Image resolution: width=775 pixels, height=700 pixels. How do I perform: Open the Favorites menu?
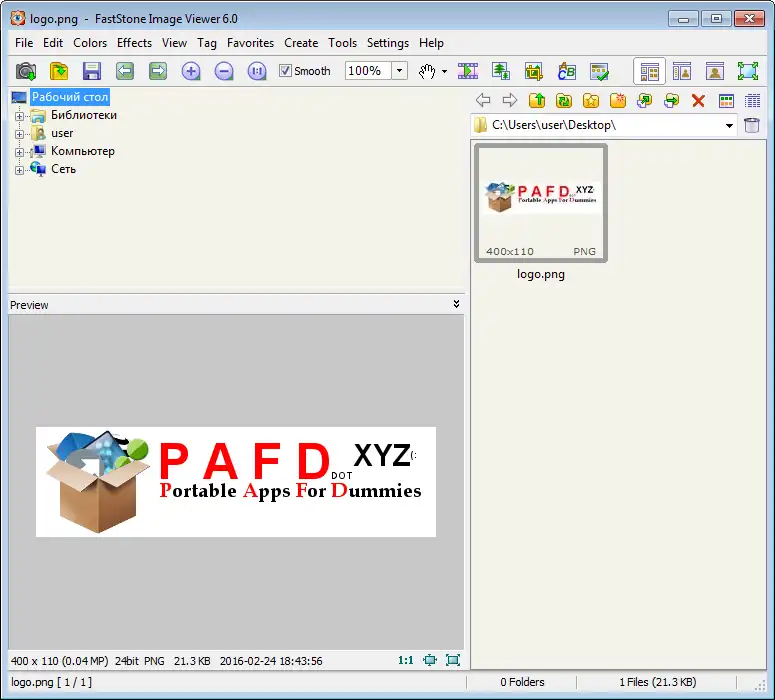click(x=251, y=43)
